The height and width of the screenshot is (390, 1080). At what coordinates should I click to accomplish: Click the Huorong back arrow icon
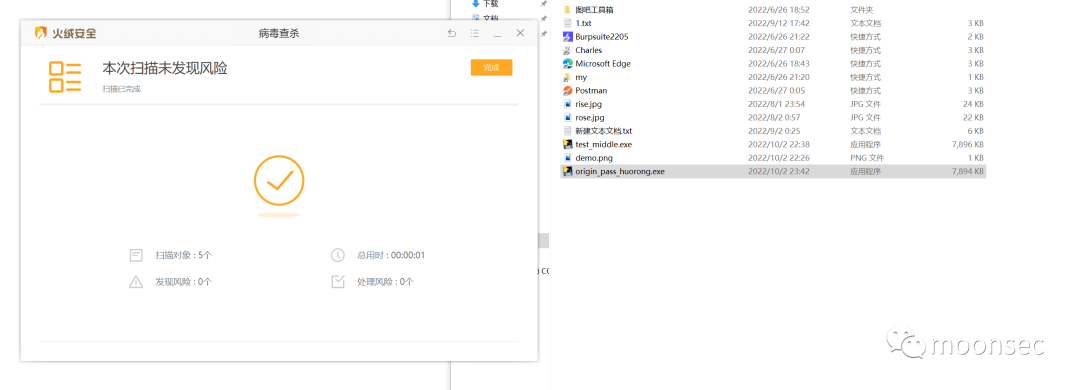452,33
